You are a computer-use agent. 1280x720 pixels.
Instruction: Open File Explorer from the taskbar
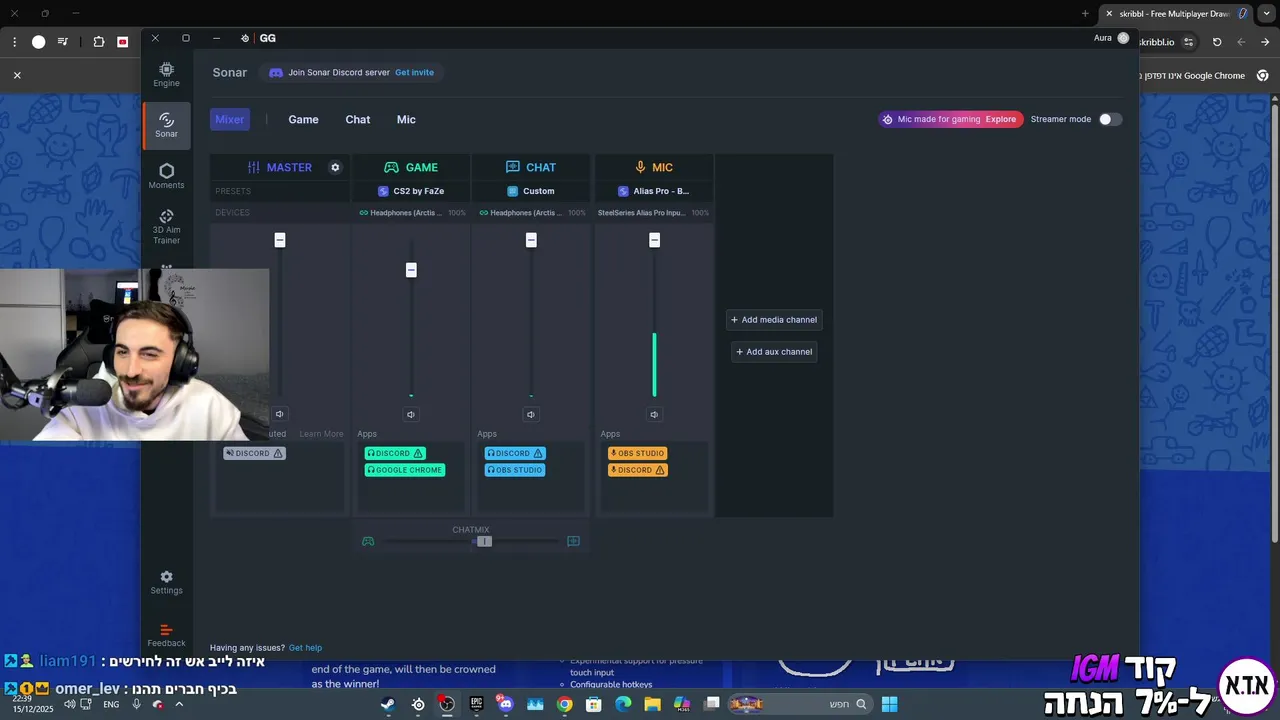(x=653, y=704)
